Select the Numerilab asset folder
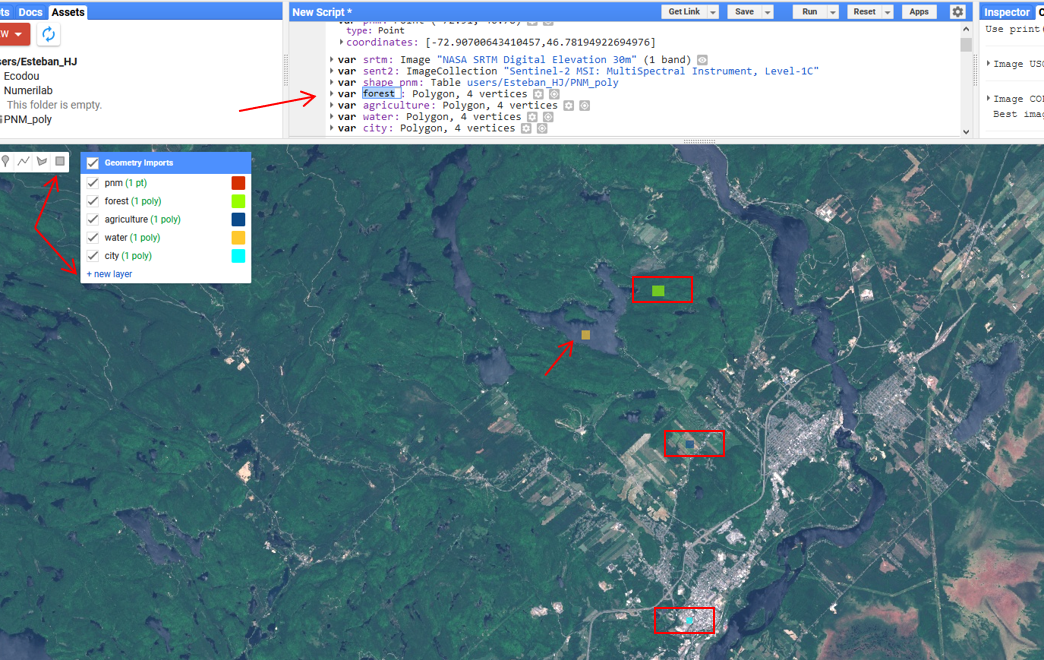 click(x=28, y=91)
